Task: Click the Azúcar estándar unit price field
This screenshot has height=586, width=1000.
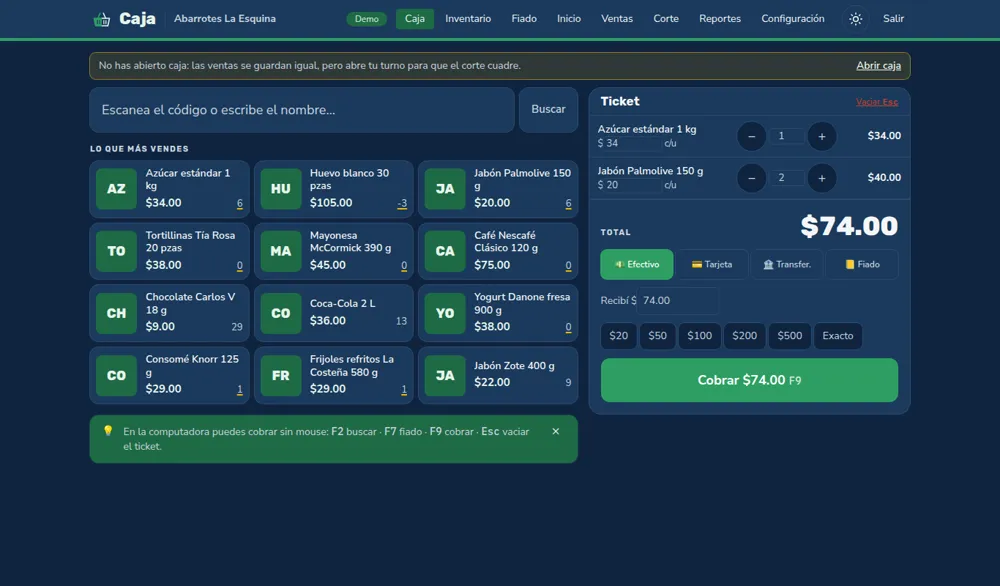Action: pyautogui.click(x=632, y=143)
